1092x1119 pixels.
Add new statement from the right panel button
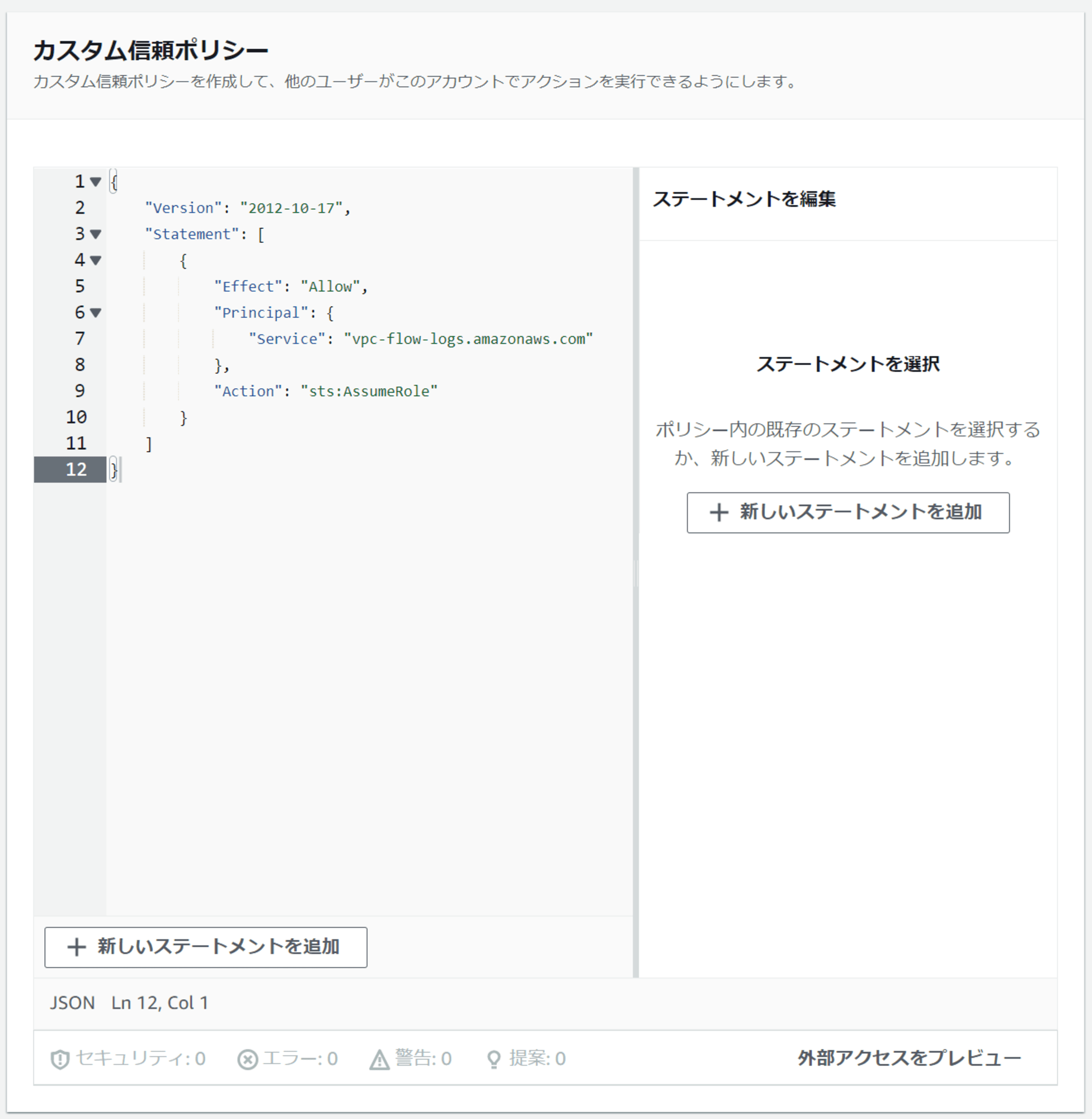pyautogui.click(x=848, y=512)
